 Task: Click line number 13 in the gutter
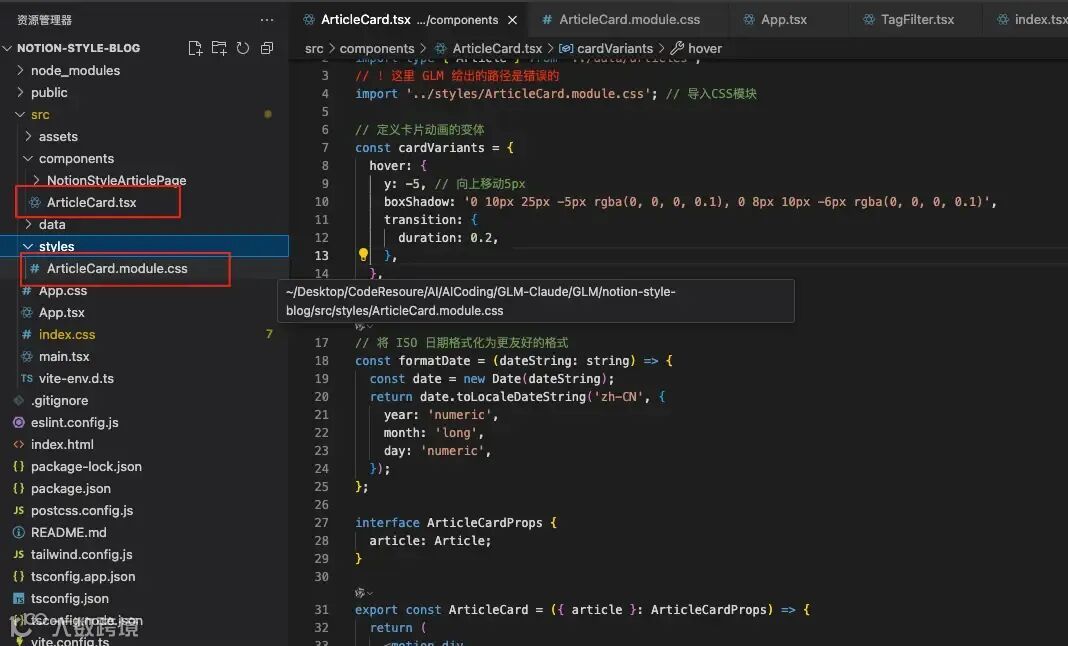click(321, 256)
